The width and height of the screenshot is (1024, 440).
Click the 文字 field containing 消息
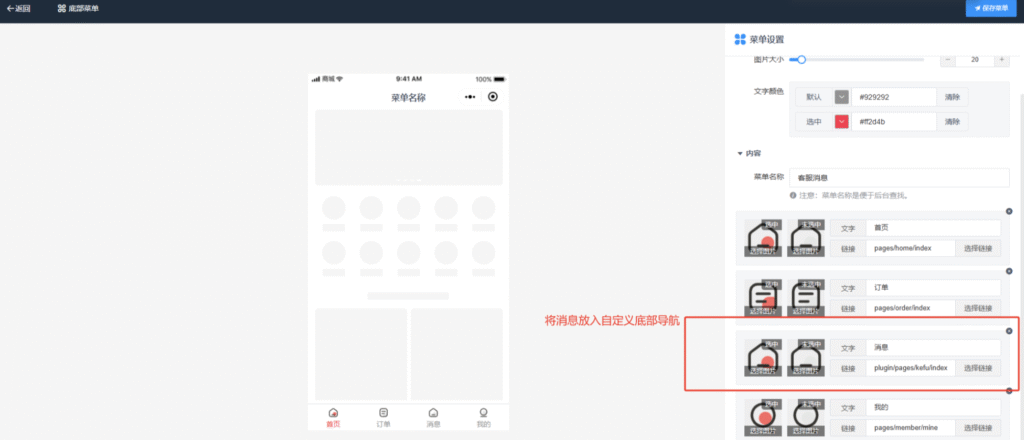pyautogui.click(x=933, y=348)
